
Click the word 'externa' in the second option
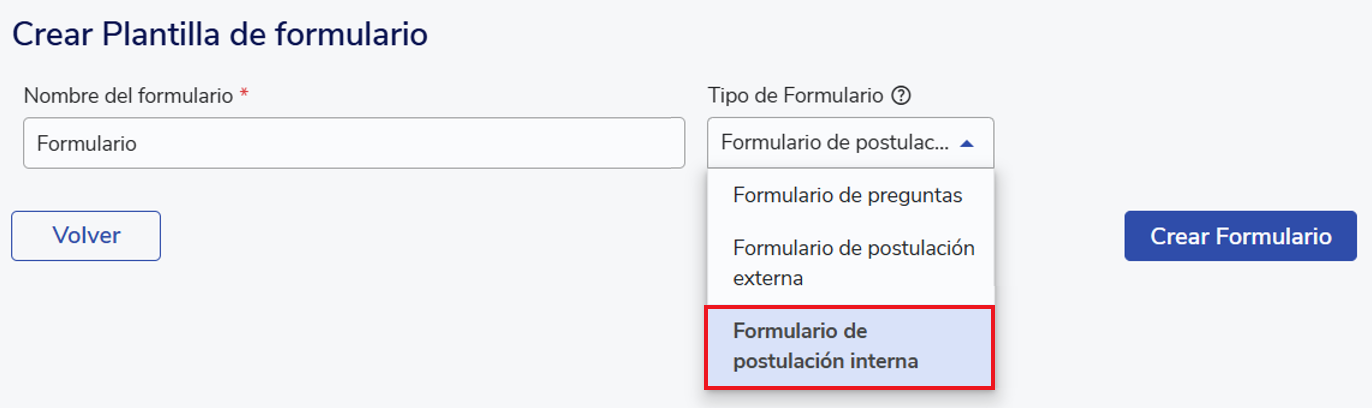[768, 278]
